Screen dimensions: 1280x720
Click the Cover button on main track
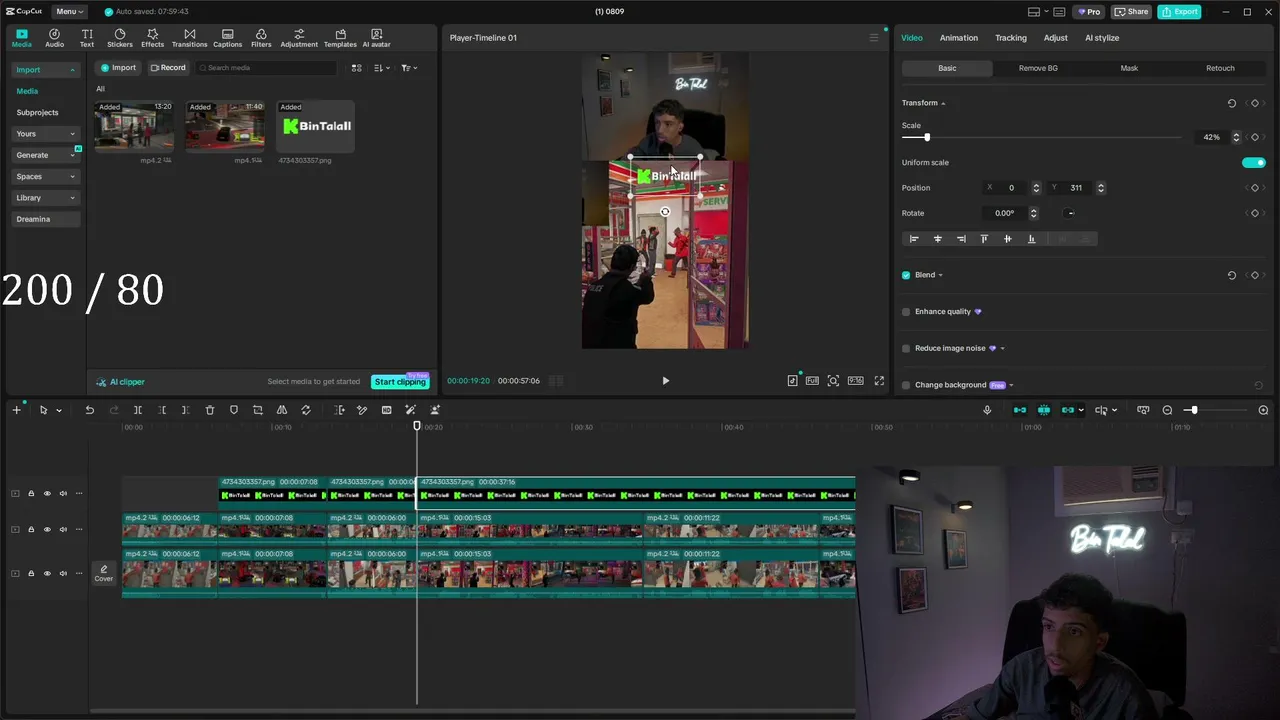coord(104,573)
